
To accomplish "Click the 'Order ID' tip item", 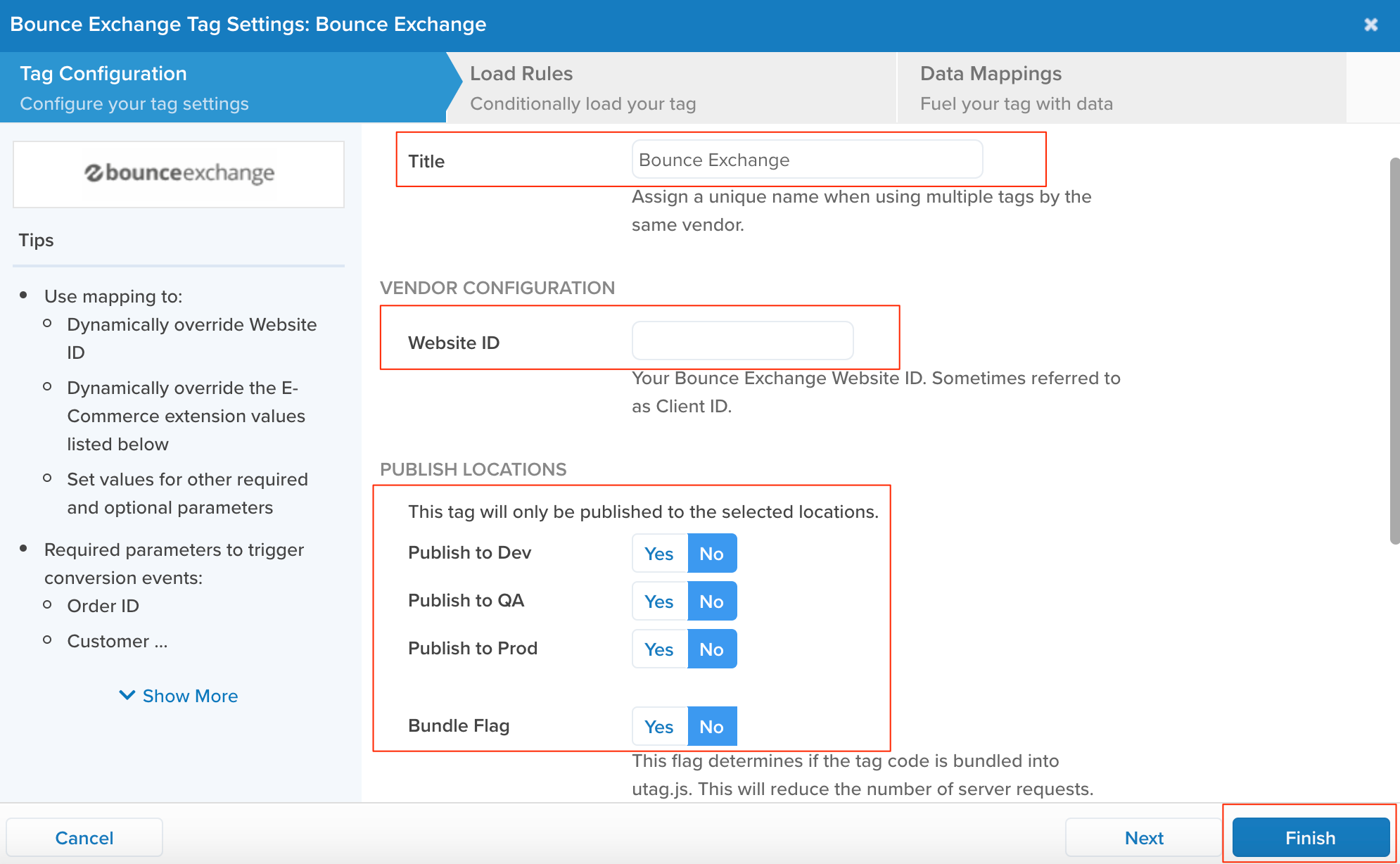I will tap(103, 606).
